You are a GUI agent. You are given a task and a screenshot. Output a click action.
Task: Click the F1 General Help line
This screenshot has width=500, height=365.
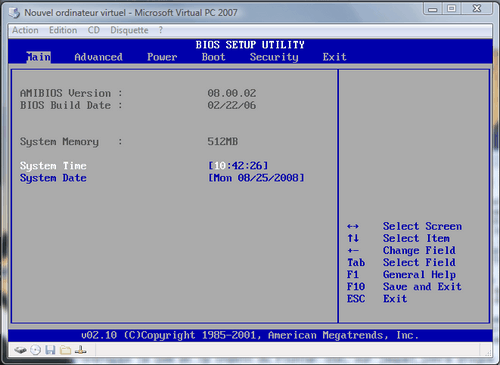[x=401, y=275]
